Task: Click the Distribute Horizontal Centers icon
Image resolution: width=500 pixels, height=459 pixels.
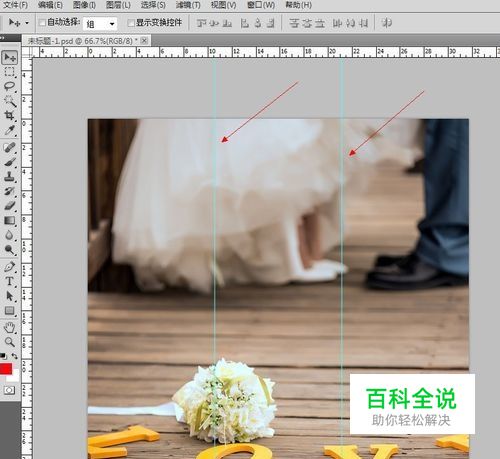Action: point(350,23)
